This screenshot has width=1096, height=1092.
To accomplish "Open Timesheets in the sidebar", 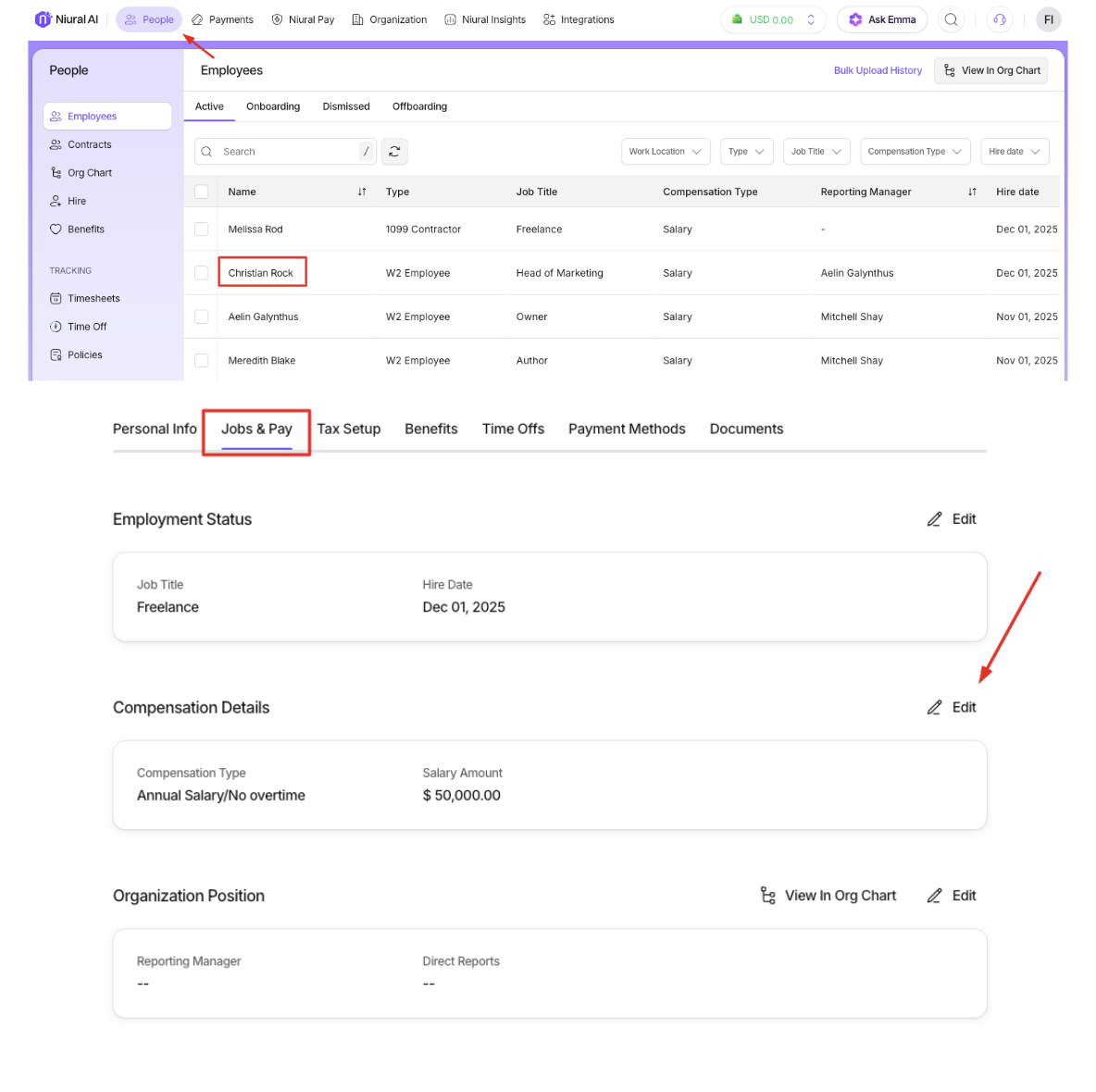I will (x=93, y=299).
